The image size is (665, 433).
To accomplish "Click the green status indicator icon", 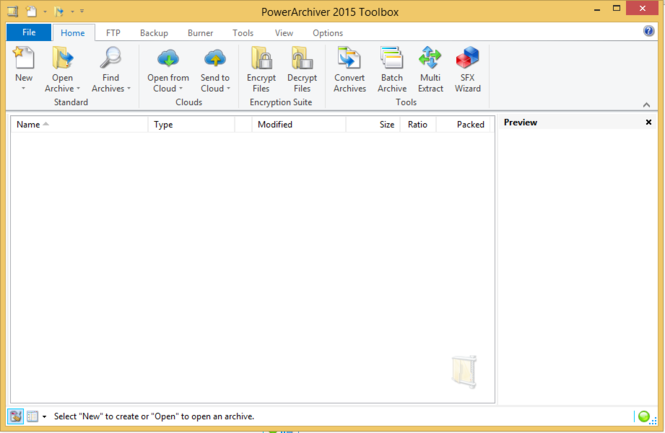I will coord(644,416).
